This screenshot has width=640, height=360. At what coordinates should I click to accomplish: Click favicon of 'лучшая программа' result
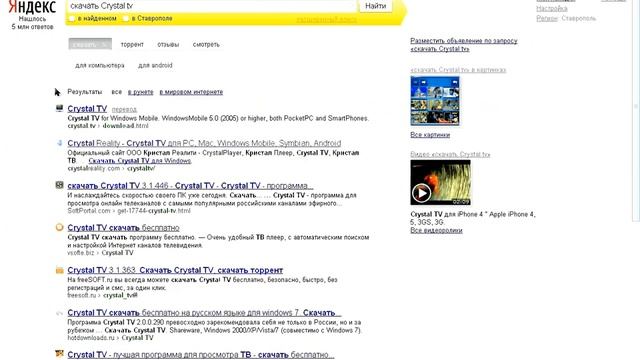pyautogui.click(x=60, y=353)
